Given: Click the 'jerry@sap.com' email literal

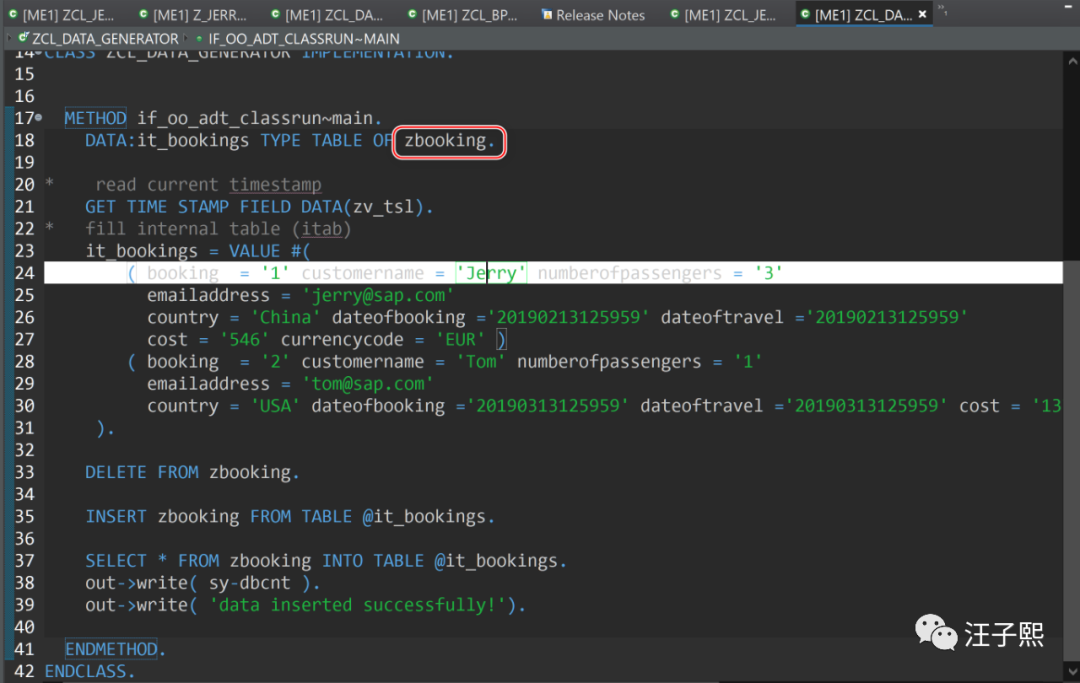Looking at the screenshot, I should point(378,295).
